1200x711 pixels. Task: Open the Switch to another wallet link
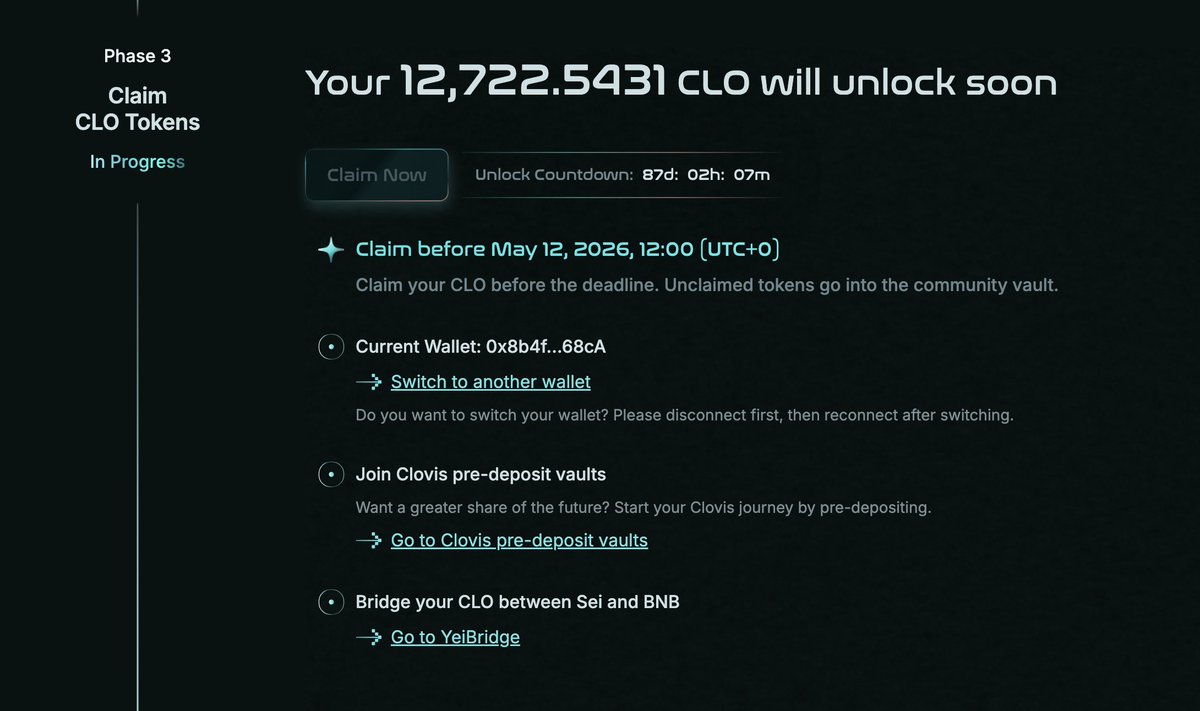[490, 382]
